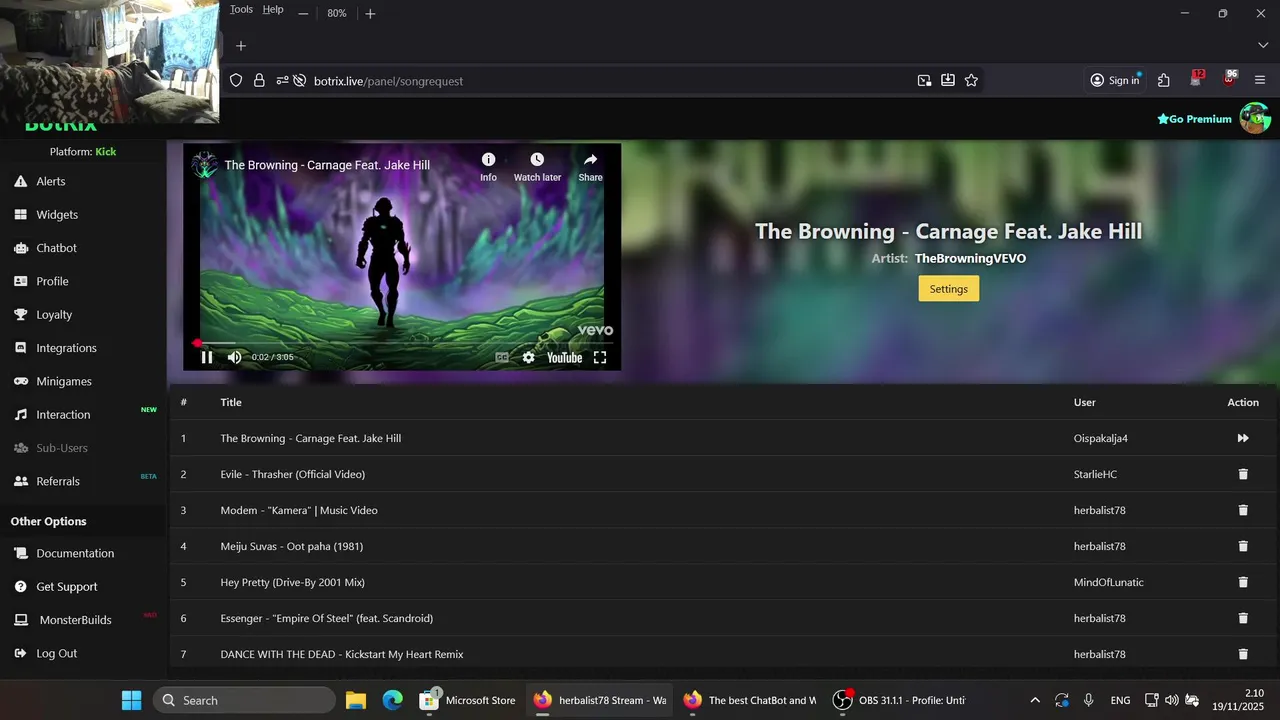Mute the YouTube video volume
1280x720 pixels.
coord(234,357)
